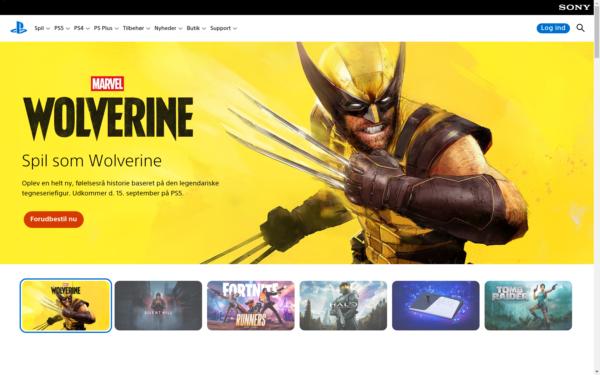Expand the PS4 dropdown menu

(82, 28)
